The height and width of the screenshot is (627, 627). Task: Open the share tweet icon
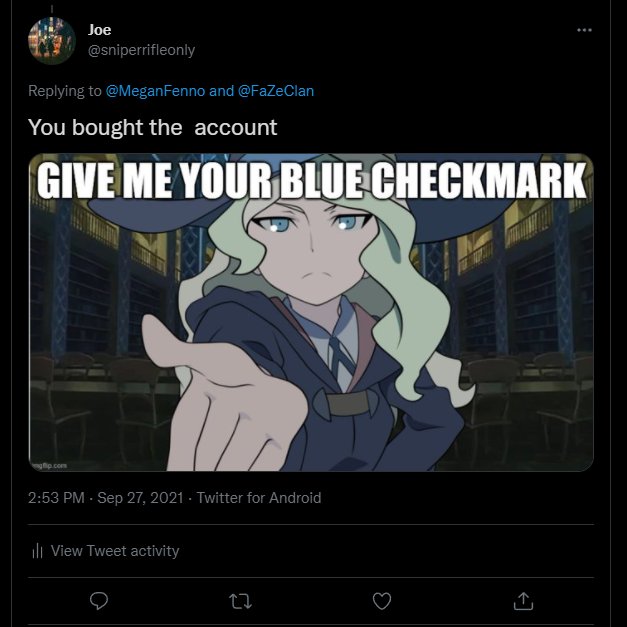pos(523,601)
